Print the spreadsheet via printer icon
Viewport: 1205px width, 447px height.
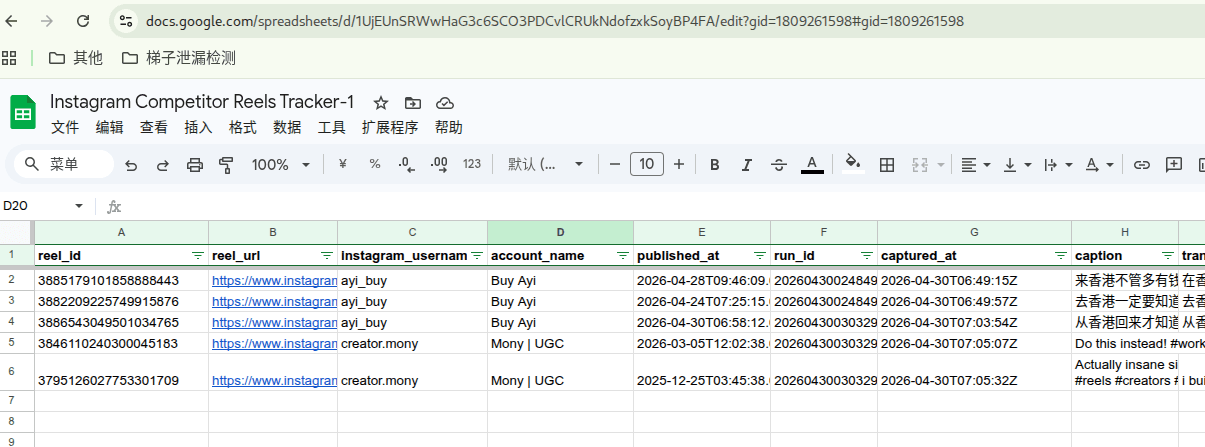pos(195,165)
